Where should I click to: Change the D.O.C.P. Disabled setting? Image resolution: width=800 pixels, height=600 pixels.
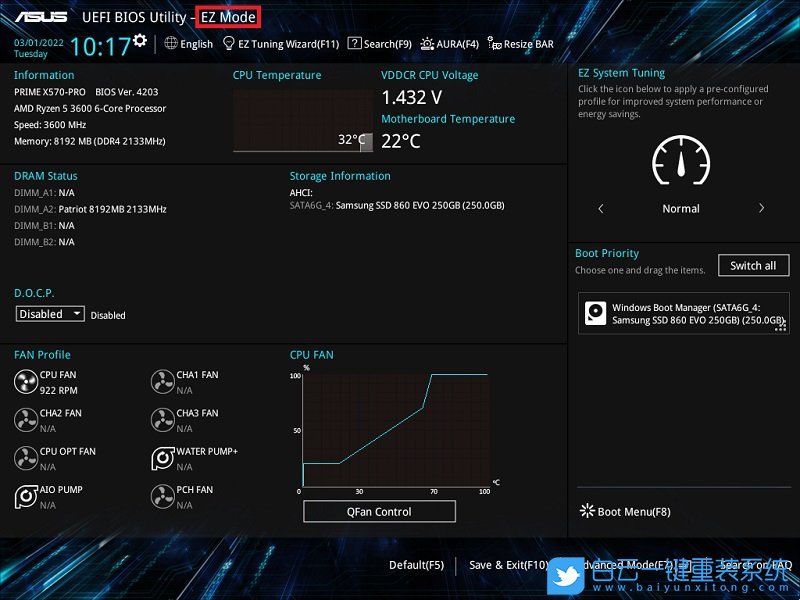coord(48,313)
